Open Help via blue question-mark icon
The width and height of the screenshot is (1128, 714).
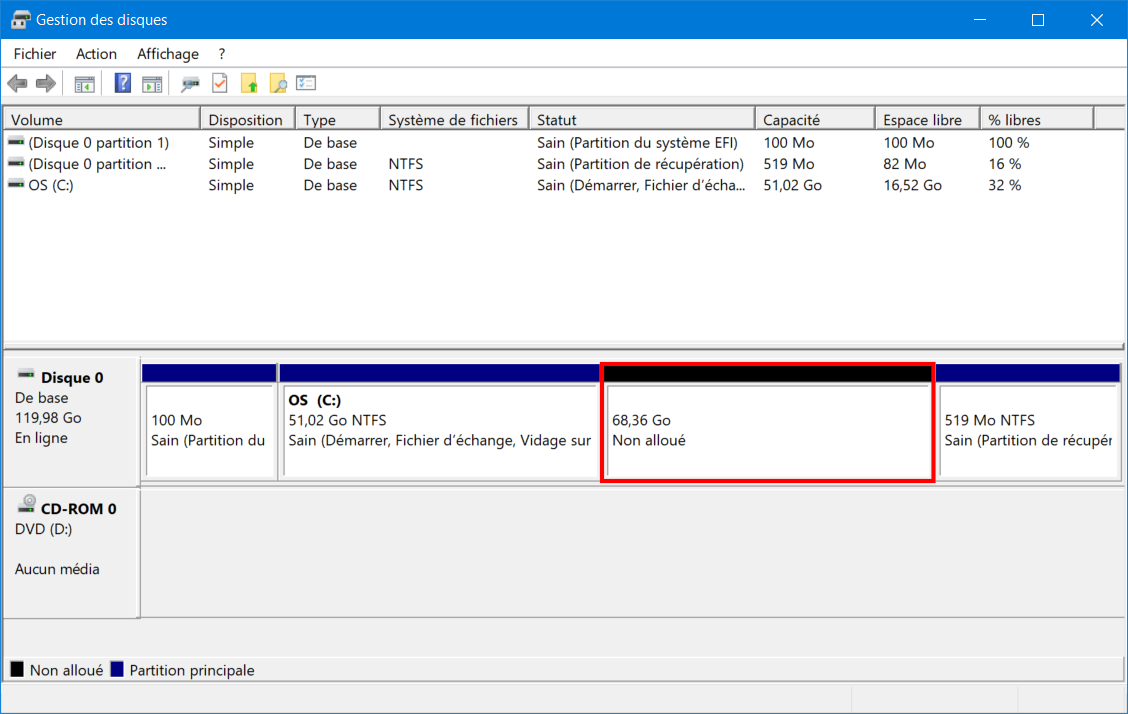(123, 83)
